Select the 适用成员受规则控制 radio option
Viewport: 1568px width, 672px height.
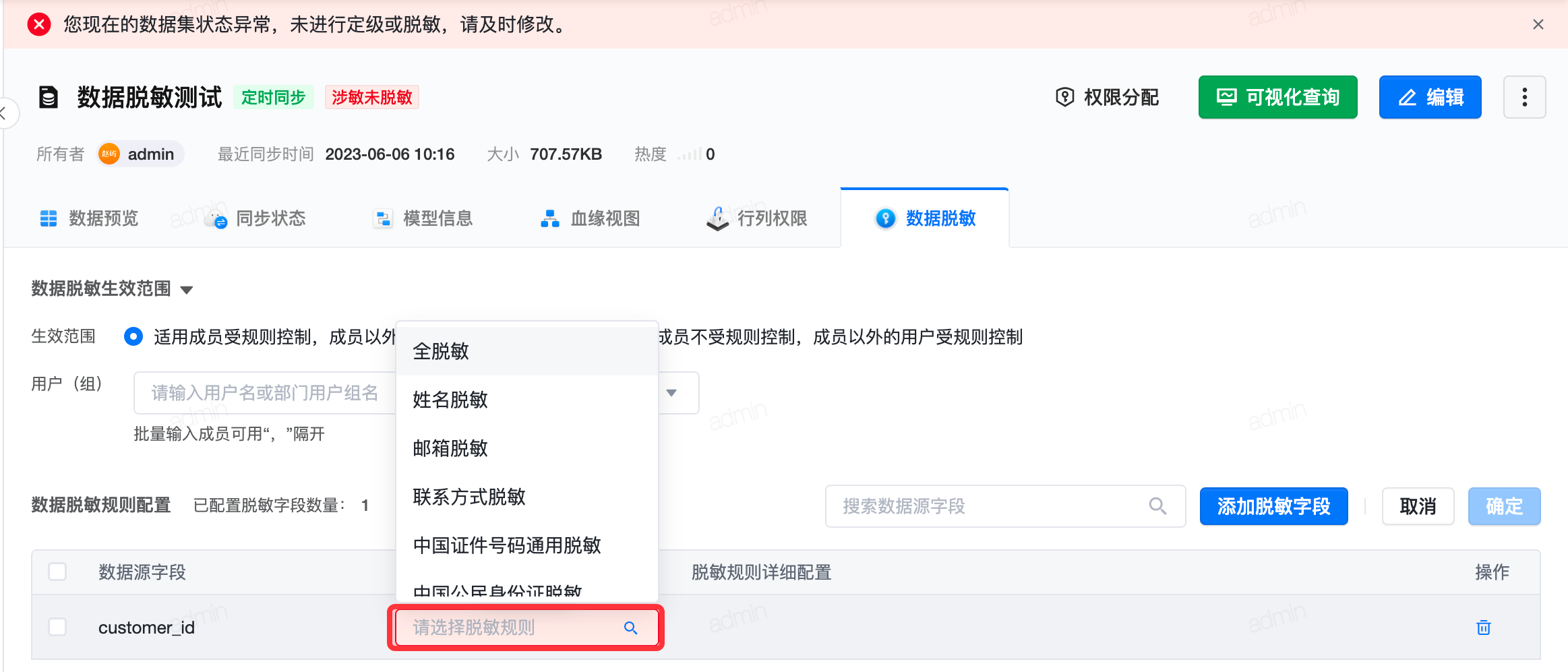click(x=133, y=336)
